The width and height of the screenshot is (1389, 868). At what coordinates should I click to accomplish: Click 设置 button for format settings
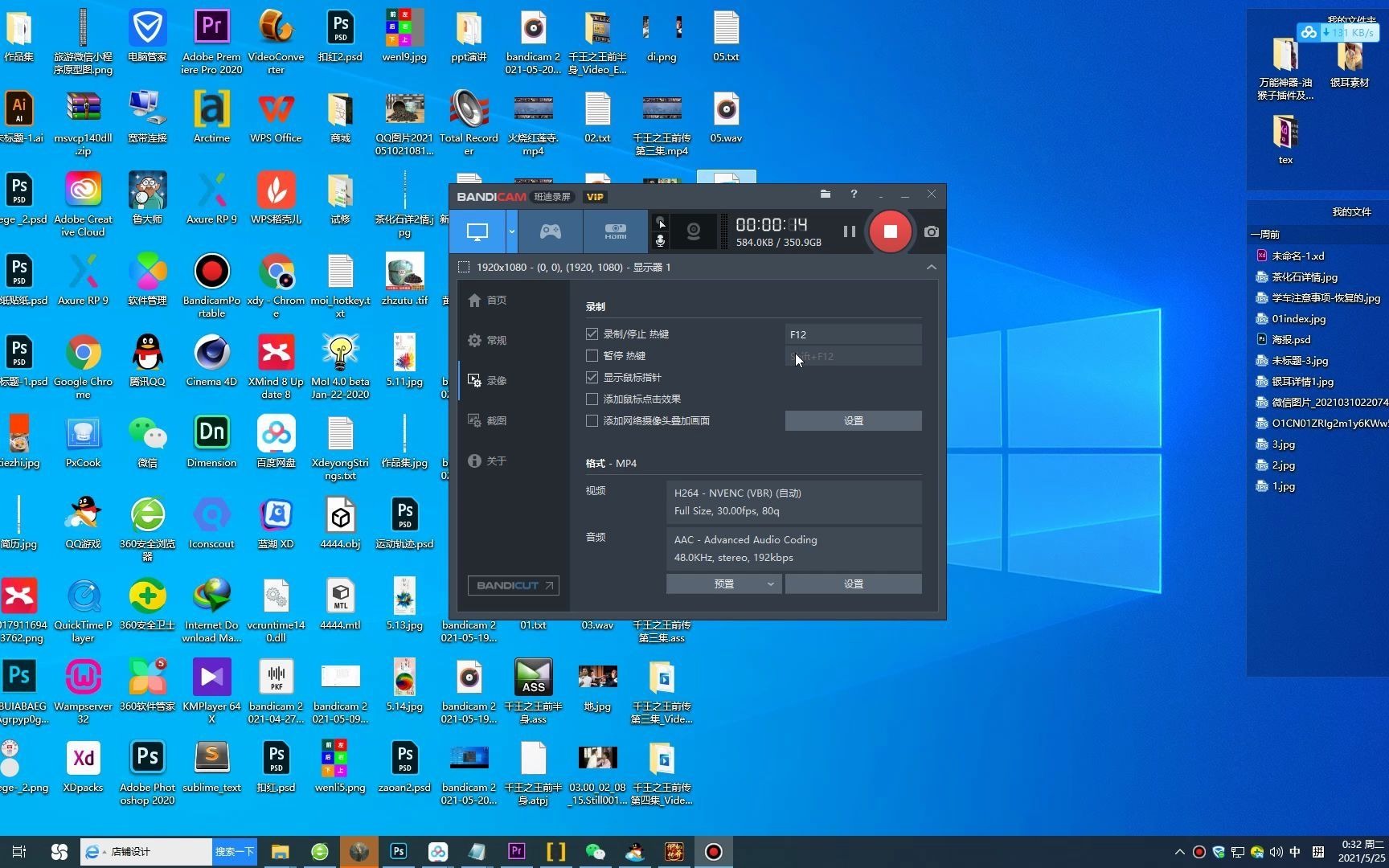coord(853,583)
